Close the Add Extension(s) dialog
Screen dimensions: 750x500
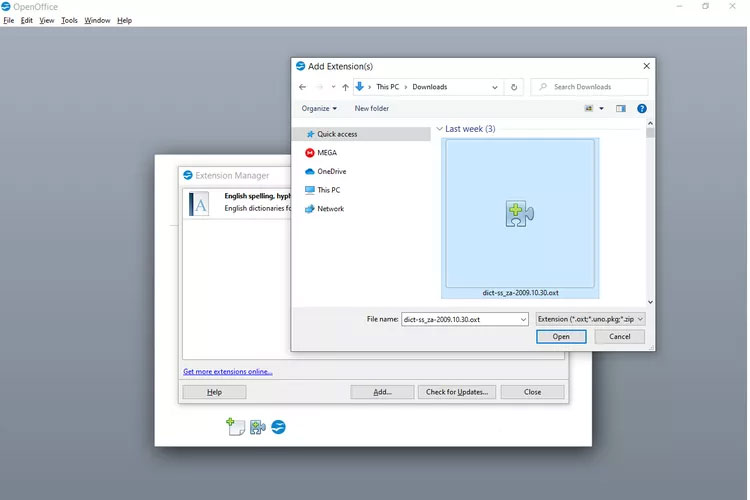(x=646, y=66)
